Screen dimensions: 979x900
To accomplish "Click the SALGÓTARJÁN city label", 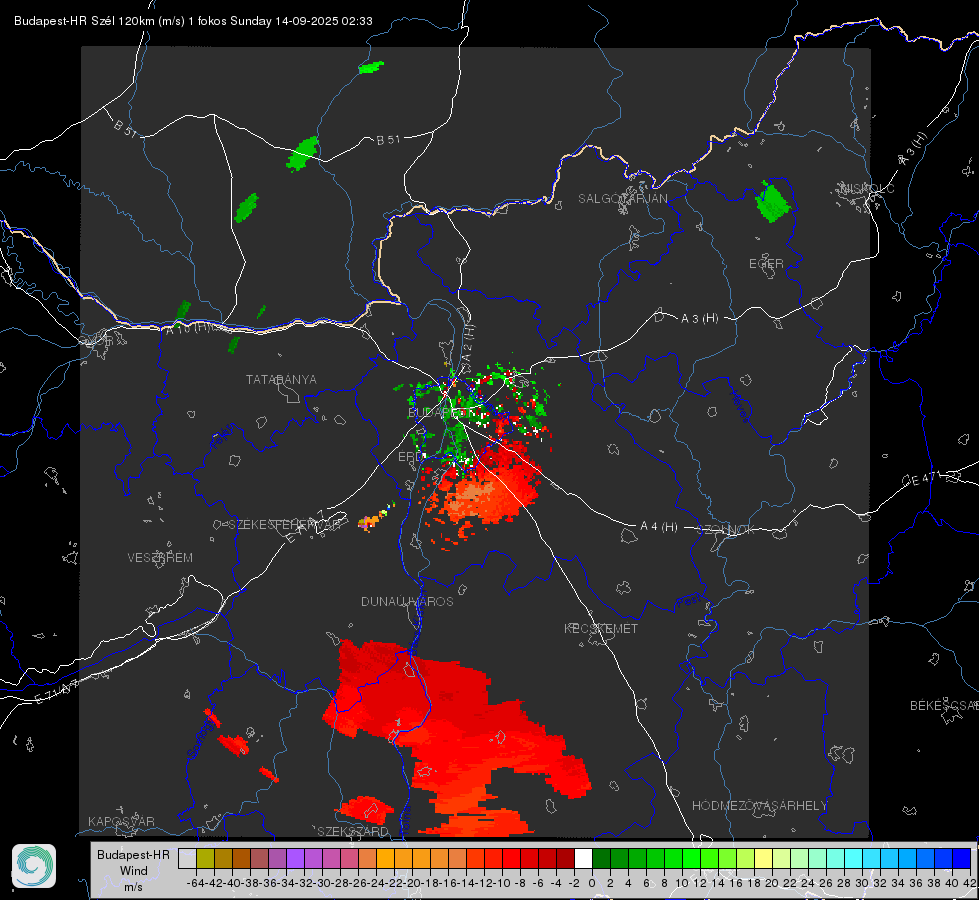I will tap(622, 199).
